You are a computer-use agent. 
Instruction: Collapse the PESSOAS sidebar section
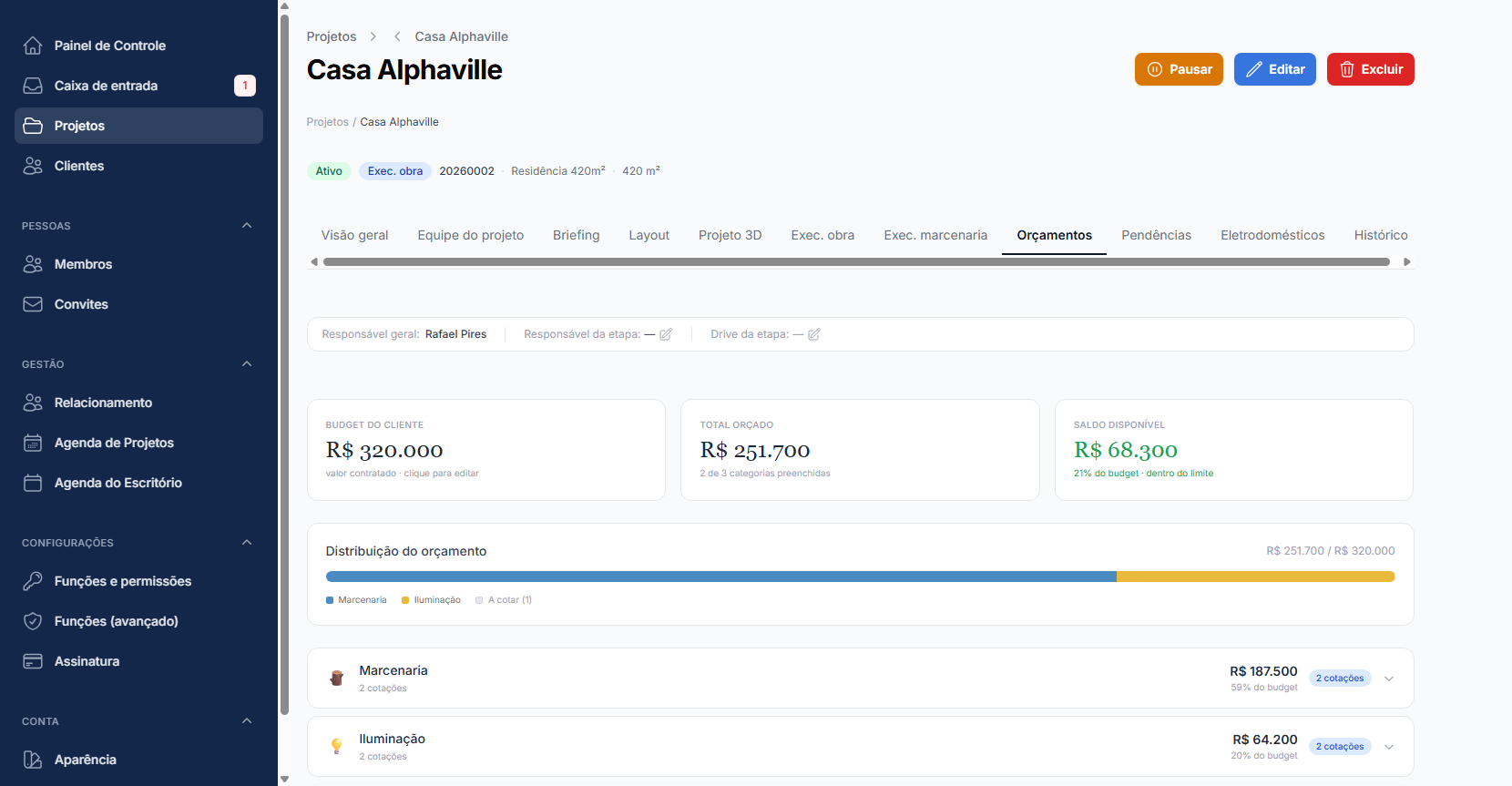click(x=247, y=226)
